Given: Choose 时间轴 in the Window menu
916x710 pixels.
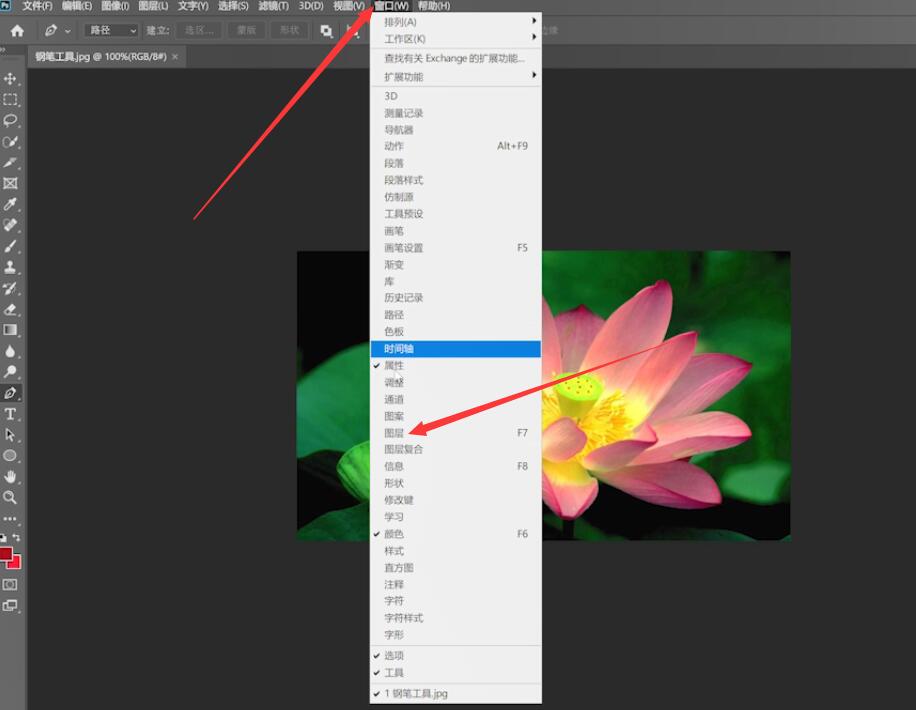Looking at the screenshot, I should click(x=455, y=349).
